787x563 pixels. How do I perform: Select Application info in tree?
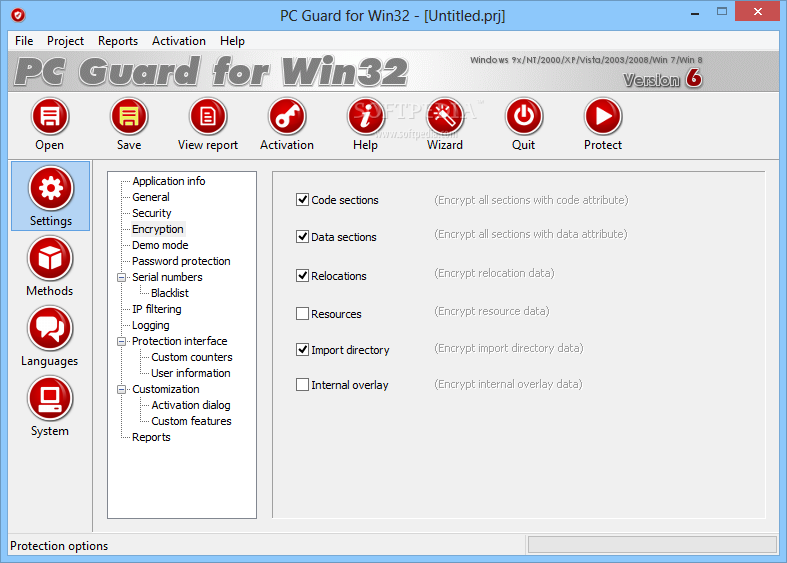(169, 181)
